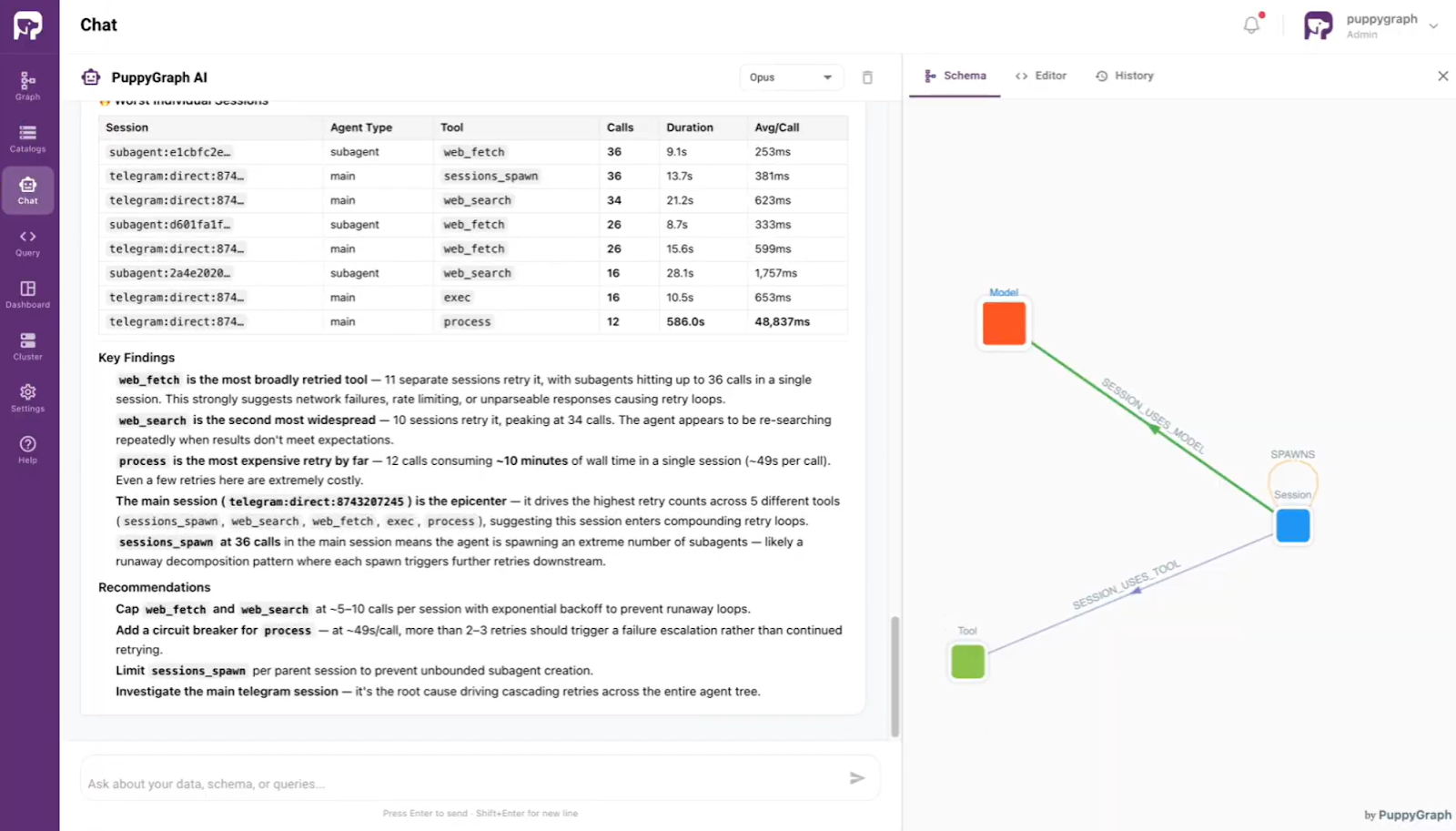Select the subagent:2a4e2020 session cell
The height and width of the screenshot is (831, 1456).
[169, 273]
